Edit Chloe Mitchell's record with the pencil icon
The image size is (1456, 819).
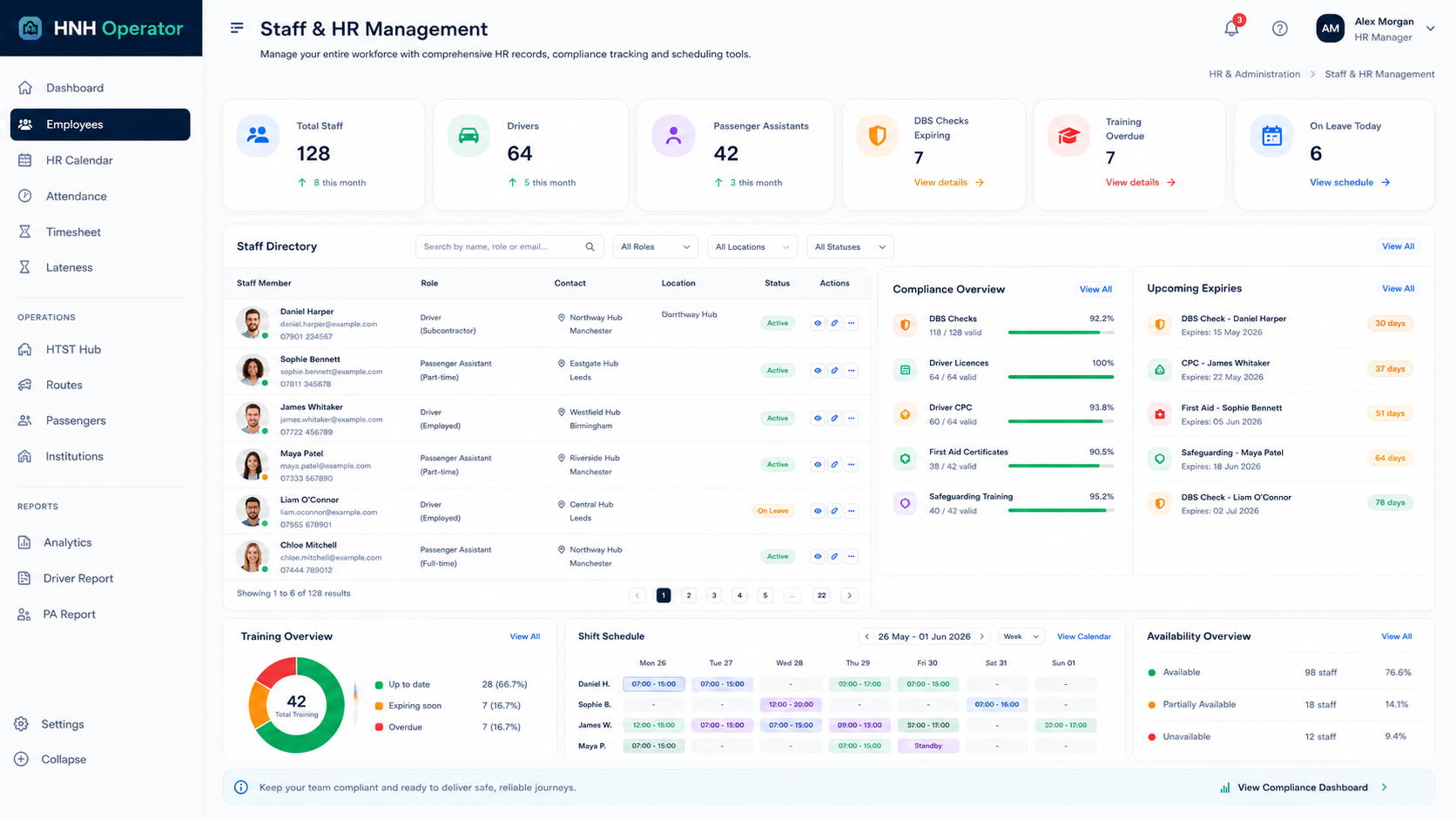point(834,556)
